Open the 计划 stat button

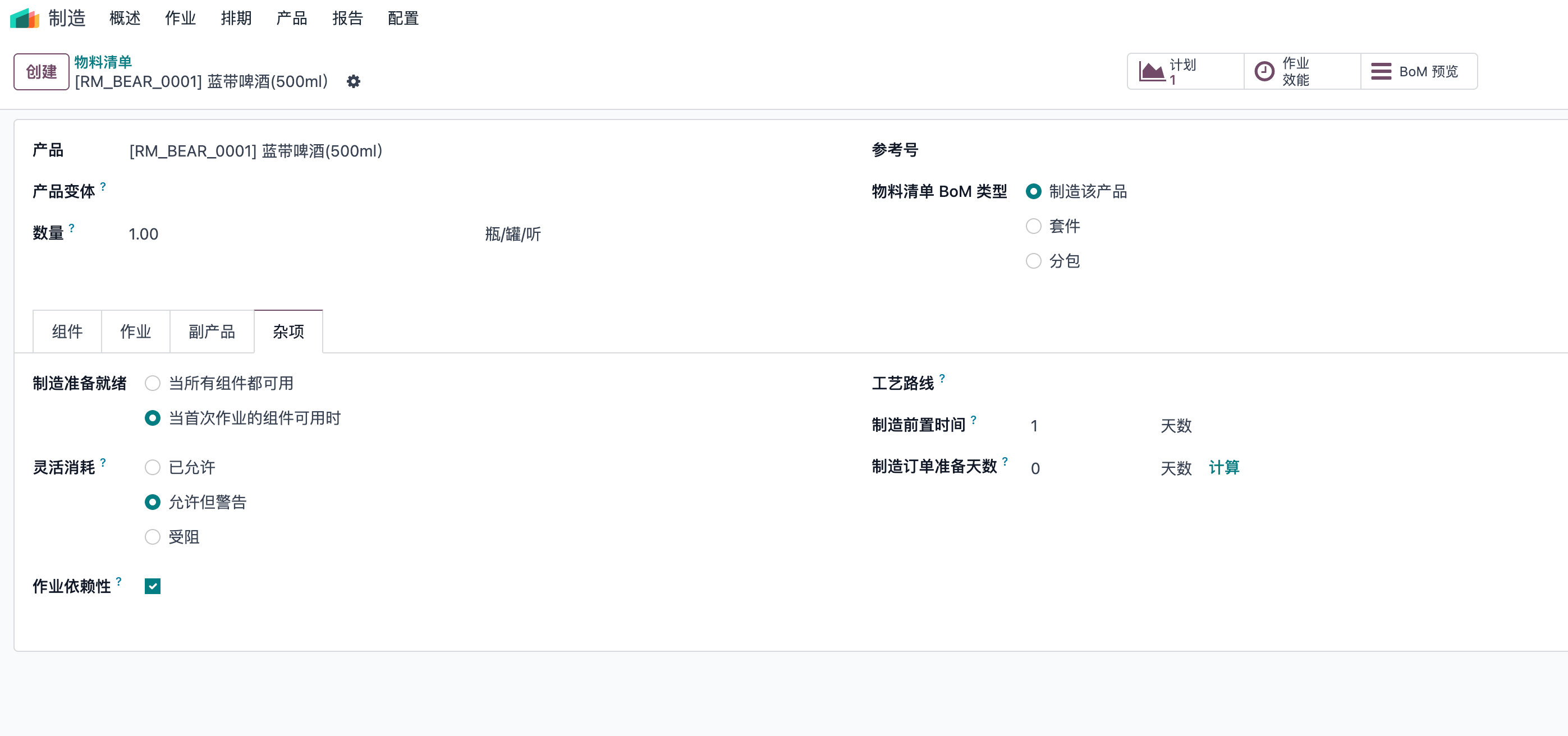(1185, 71)
